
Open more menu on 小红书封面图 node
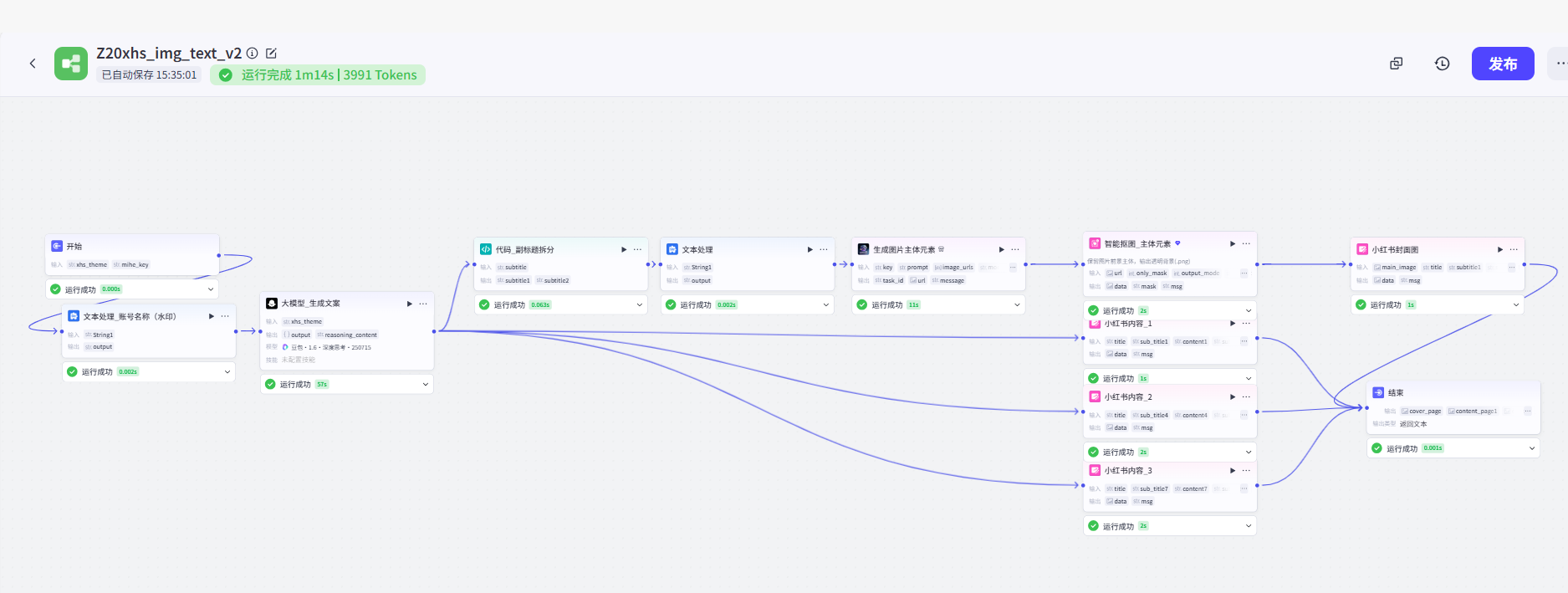1514,249
